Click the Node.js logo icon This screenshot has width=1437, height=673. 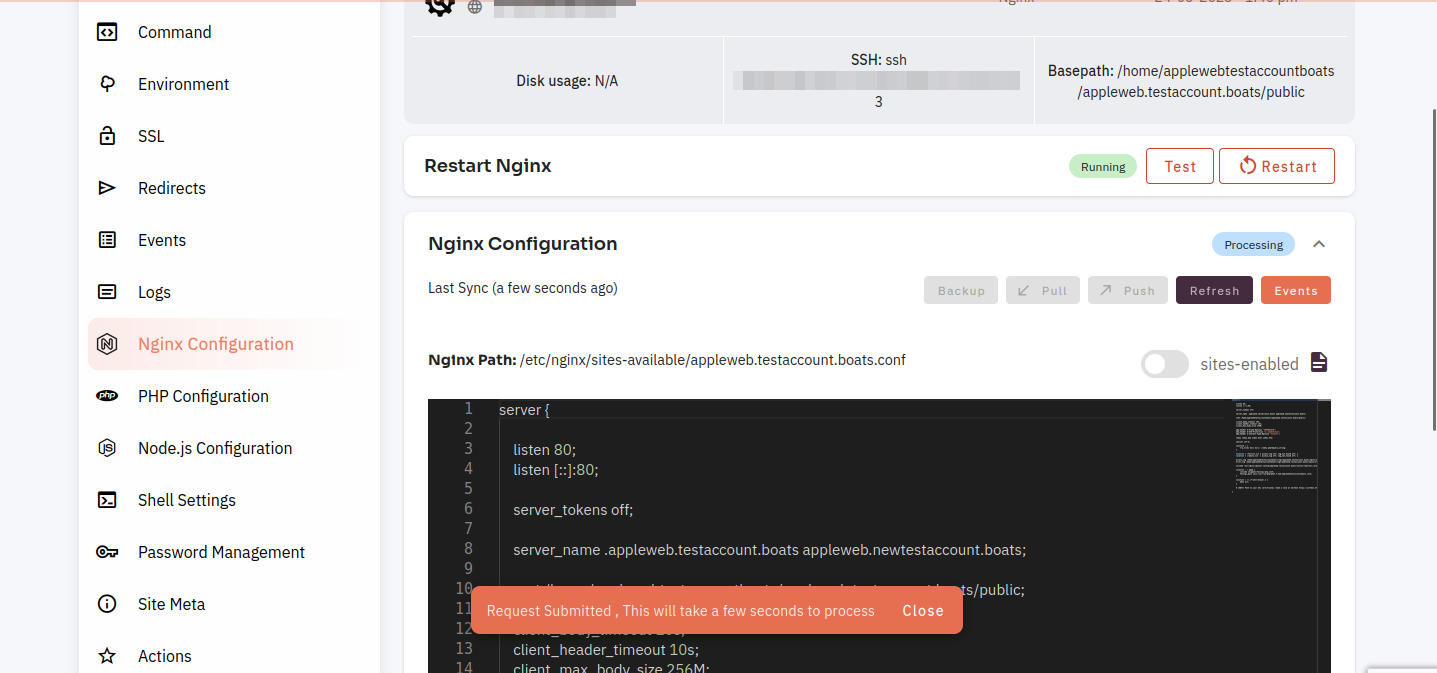(x=107, y=448)
